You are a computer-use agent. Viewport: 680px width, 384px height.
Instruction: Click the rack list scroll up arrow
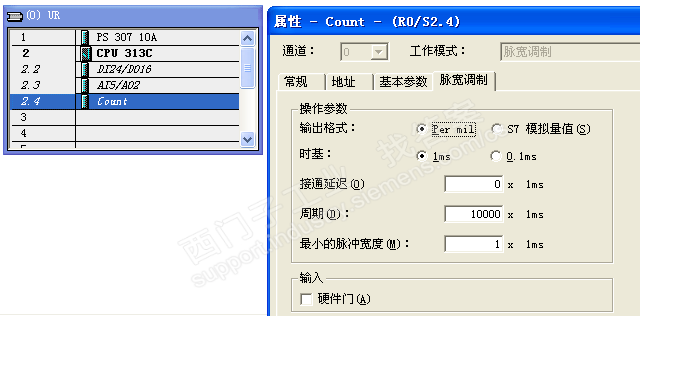click(248, 38)
